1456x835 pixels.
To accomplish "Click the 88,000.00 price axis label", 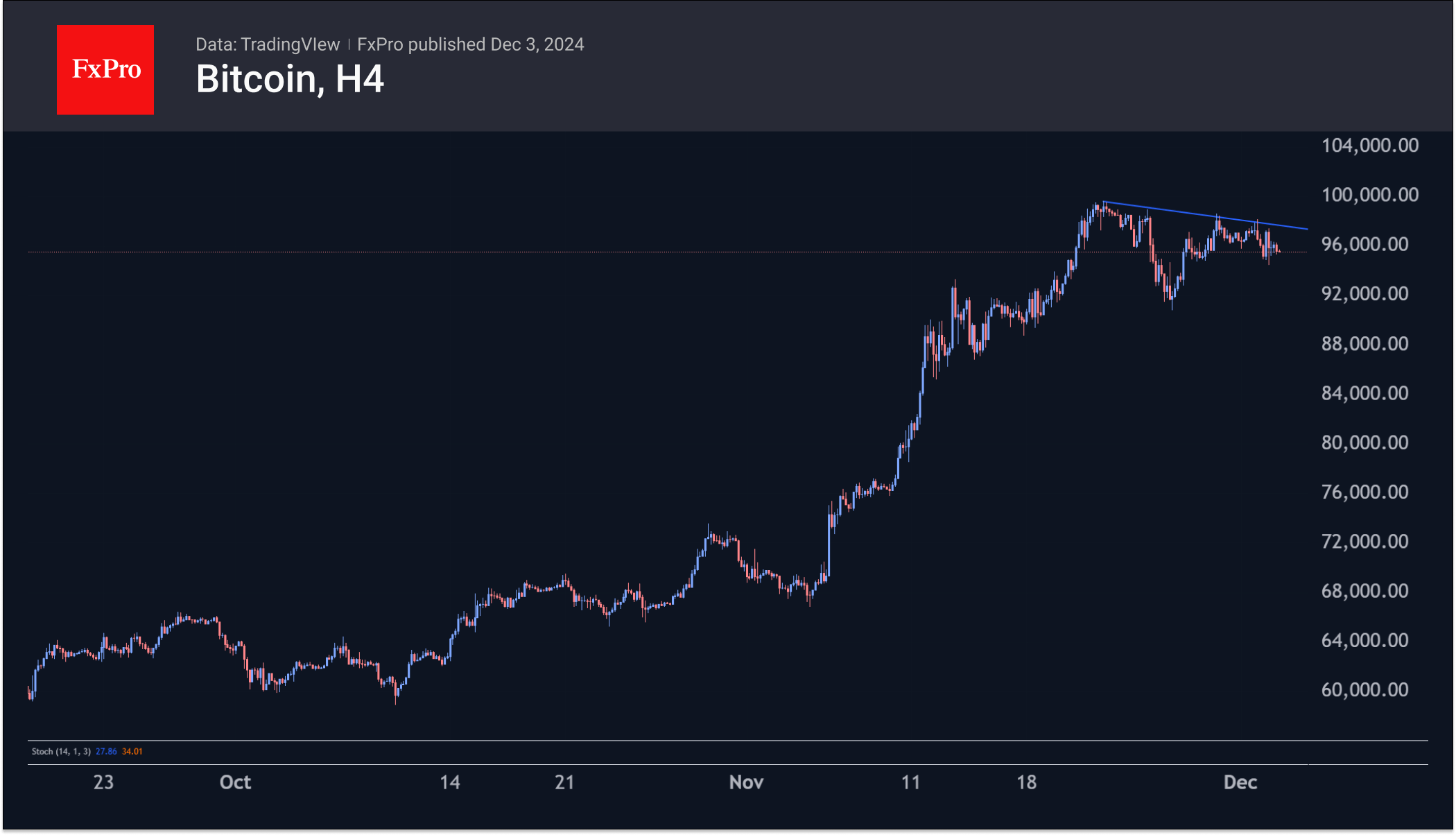I will tap(1364, 344).
